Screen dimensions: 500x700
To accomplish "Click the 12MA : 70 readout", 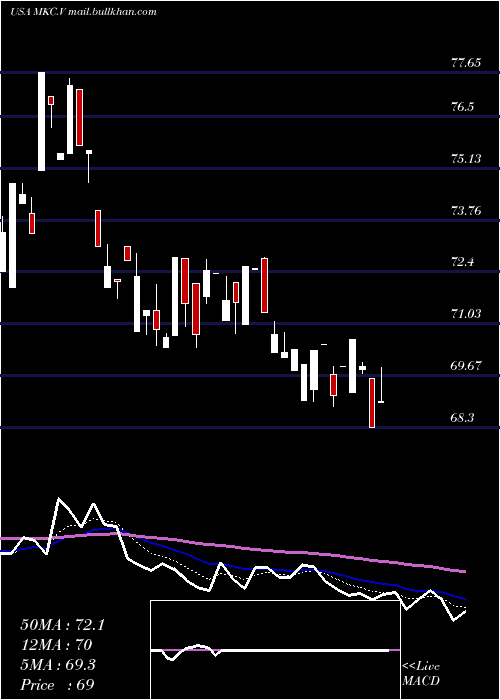I will click(56, 645).
